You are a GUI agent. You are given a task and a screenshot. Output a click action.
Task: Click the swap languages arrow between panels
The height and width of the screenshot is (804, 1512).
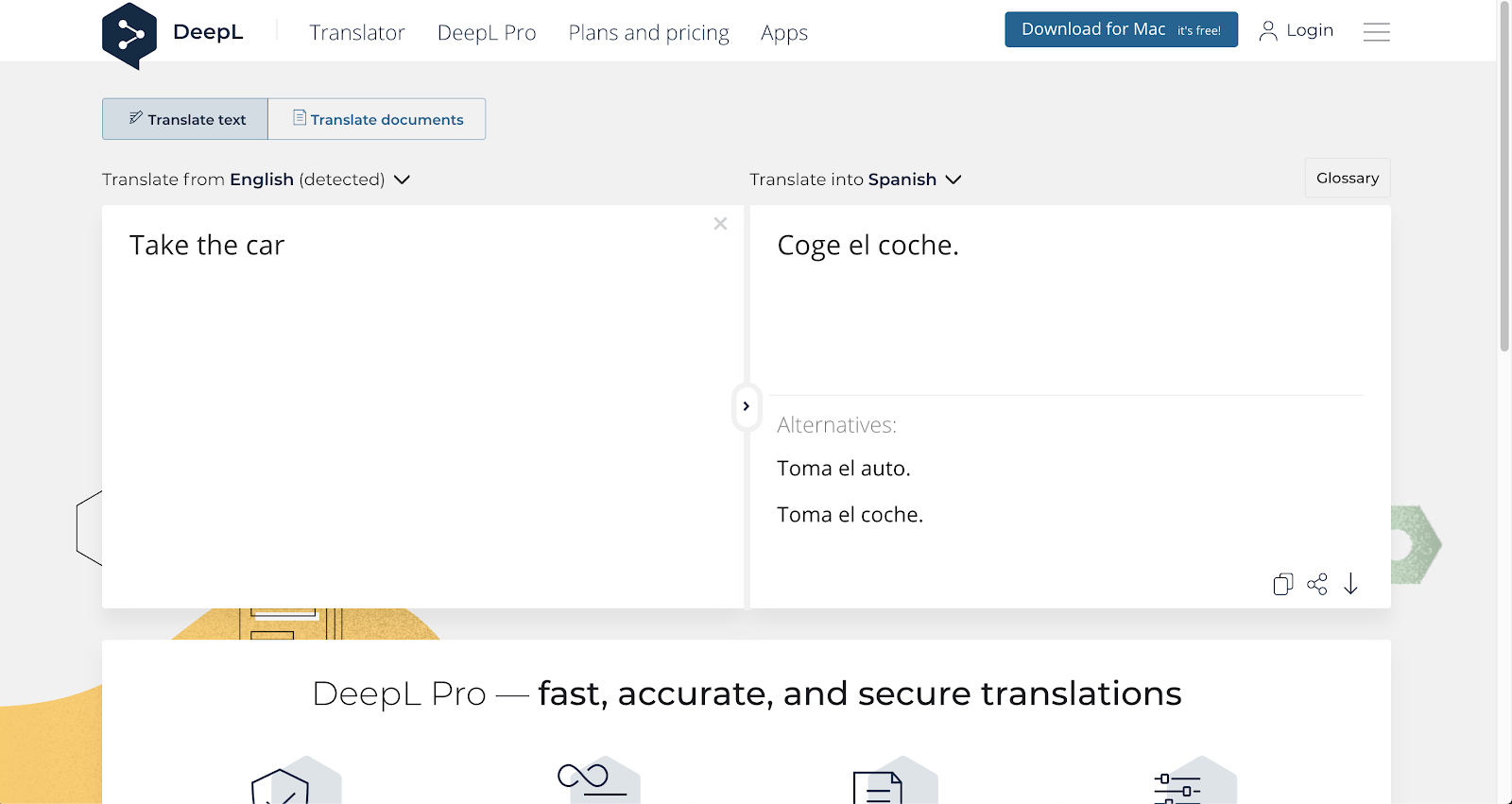coord(747,406)
